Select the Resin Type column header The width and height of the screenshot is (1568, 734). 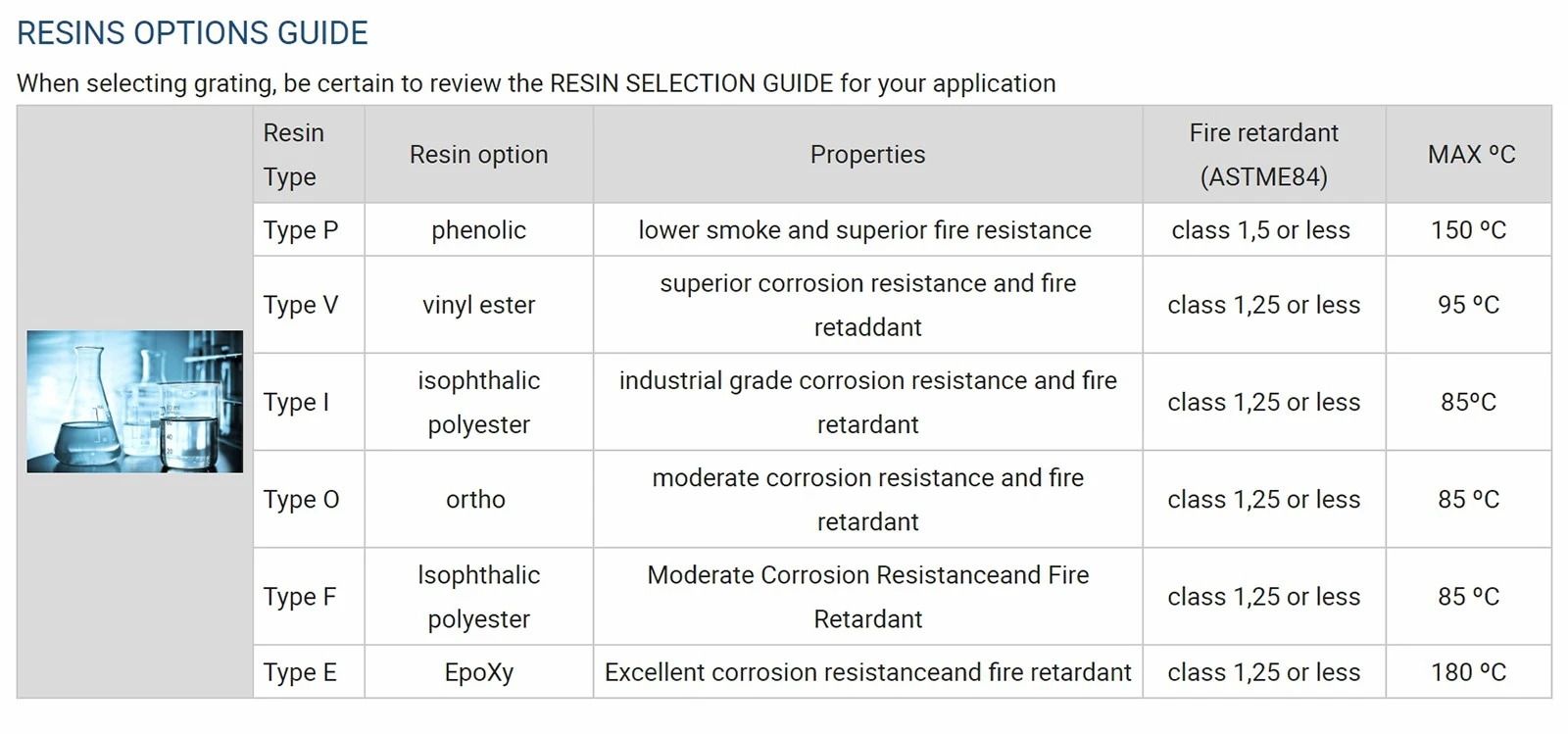coord(309,155)
